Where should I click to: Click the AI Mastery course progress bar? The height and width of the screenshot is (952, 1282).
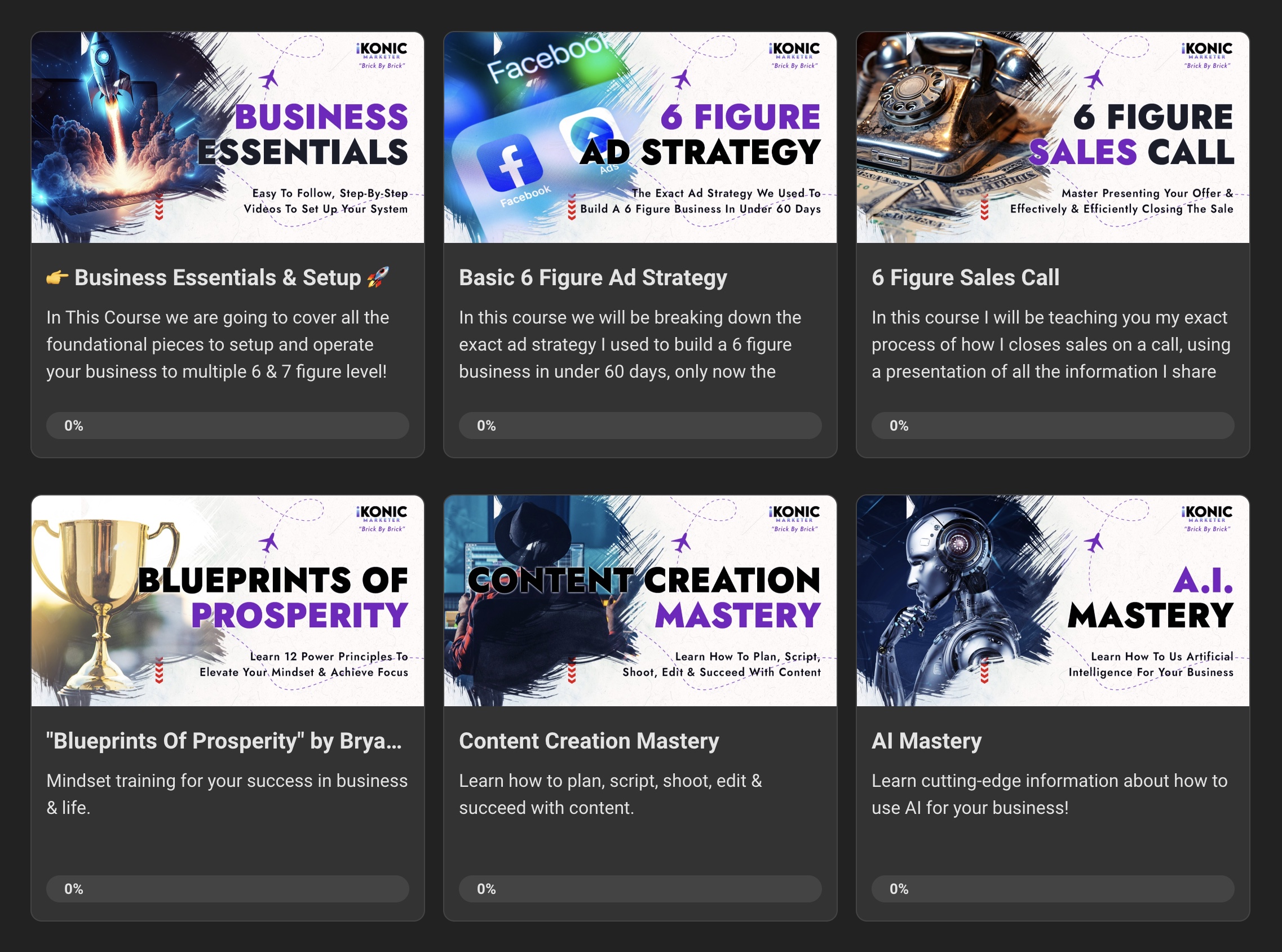pyautogui.click(x=1053, y=889)
